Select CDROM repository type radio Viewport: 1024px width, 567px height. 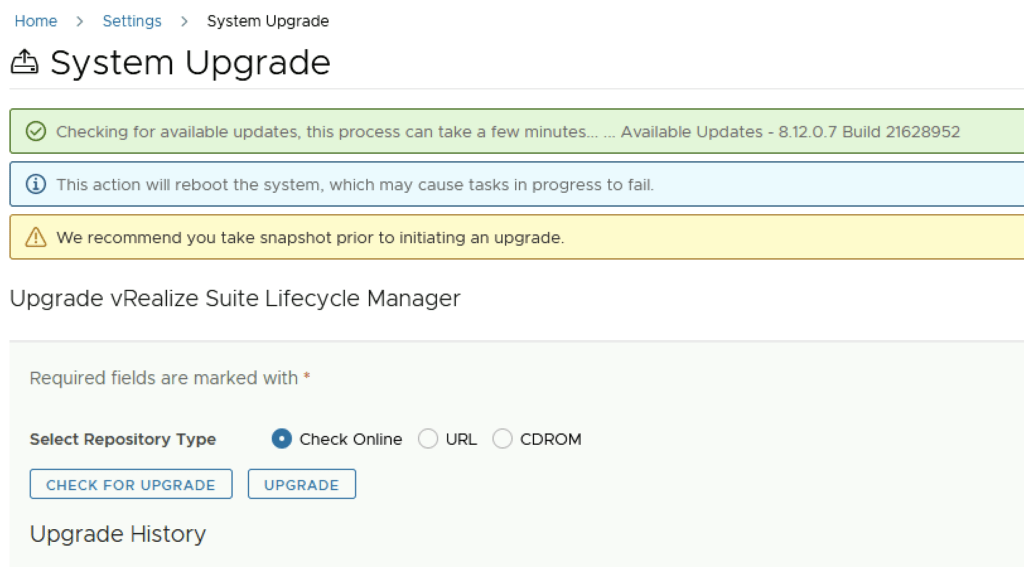tap(502, 438)
